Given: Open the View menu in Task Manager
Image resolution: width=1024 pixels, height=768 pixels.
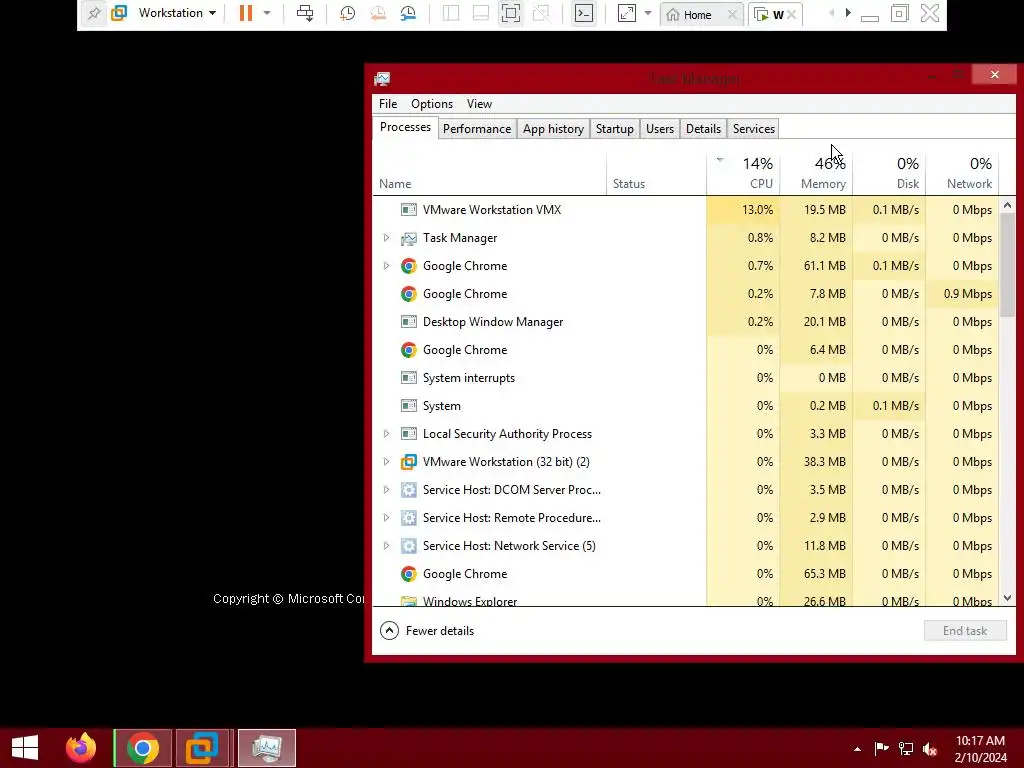Looking at the screenshot, I should pyautogui.click(x=479, y=104).
